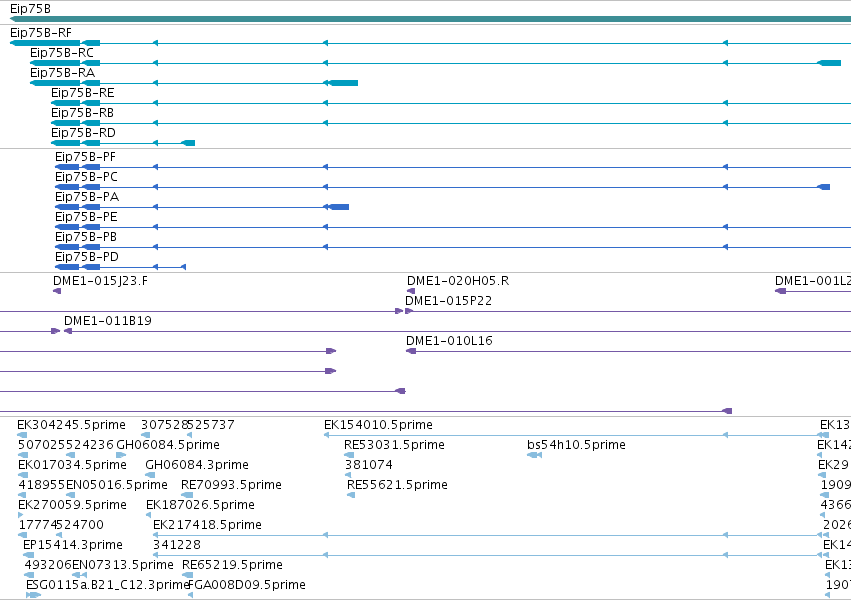Select the Eip75B-PE protein label

pyautogui.click(x=86, y=217)
